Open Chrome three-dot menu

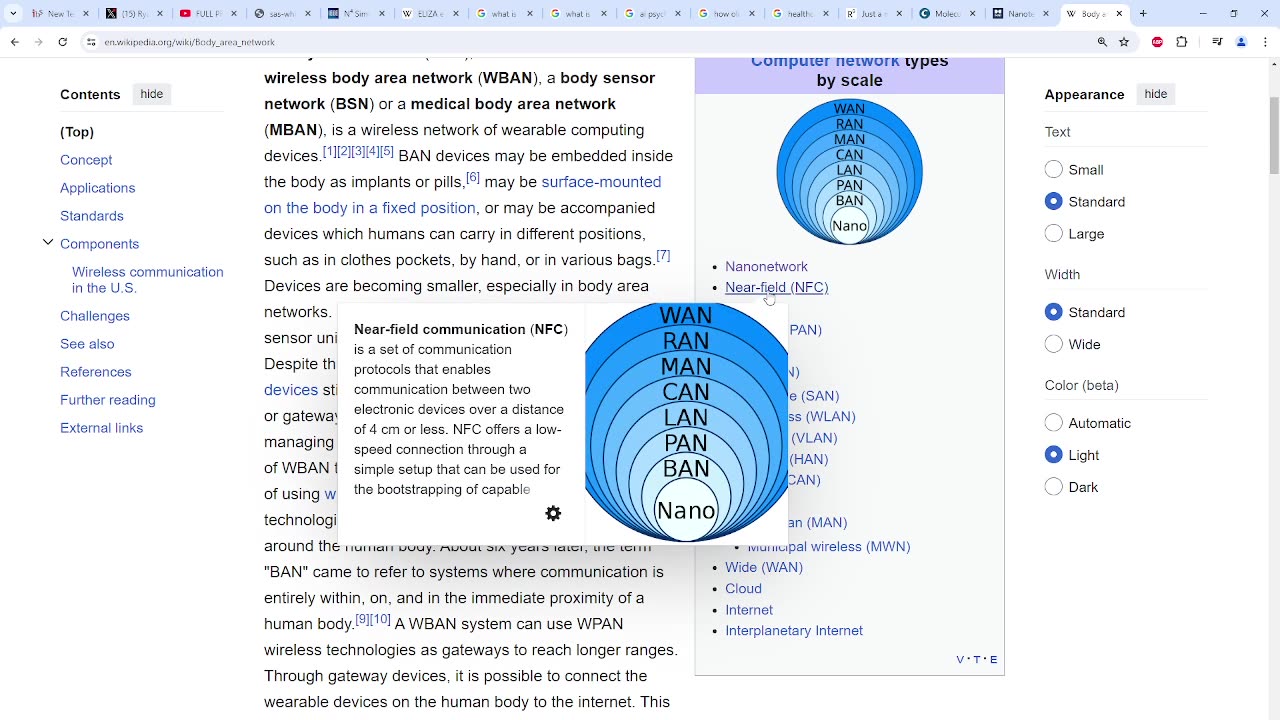click(x=1265, y=42)
